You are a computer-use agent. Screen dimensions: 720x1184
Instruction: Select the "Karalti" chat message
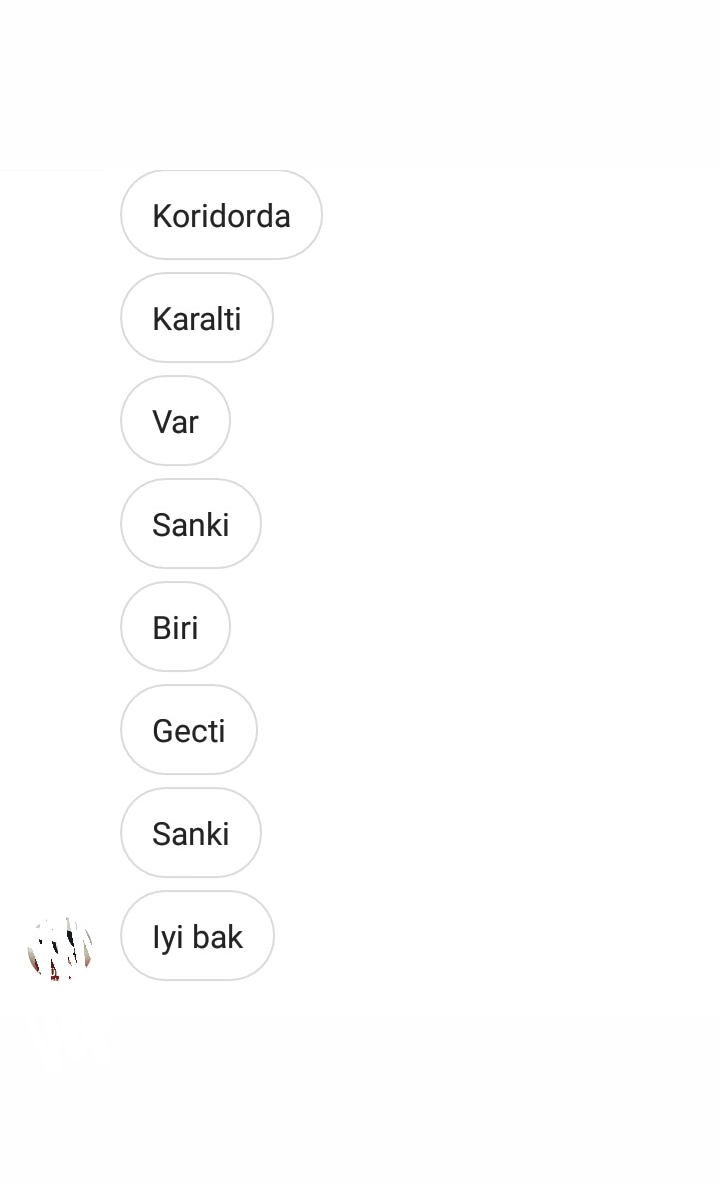click(197, 318)
